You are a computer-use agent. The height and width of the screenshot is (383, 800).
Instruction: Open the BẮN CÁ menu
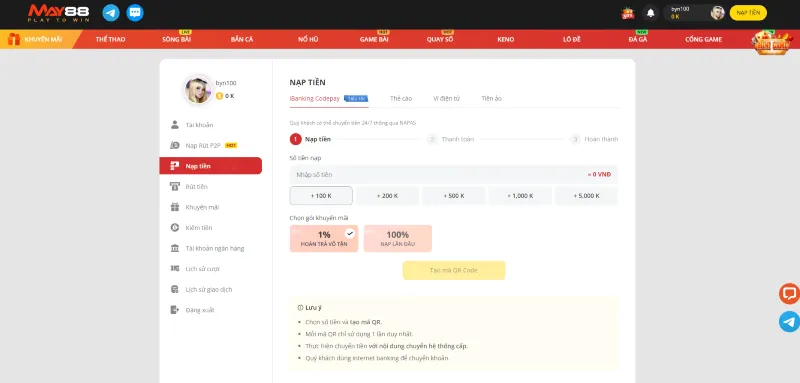click(242, 39)
